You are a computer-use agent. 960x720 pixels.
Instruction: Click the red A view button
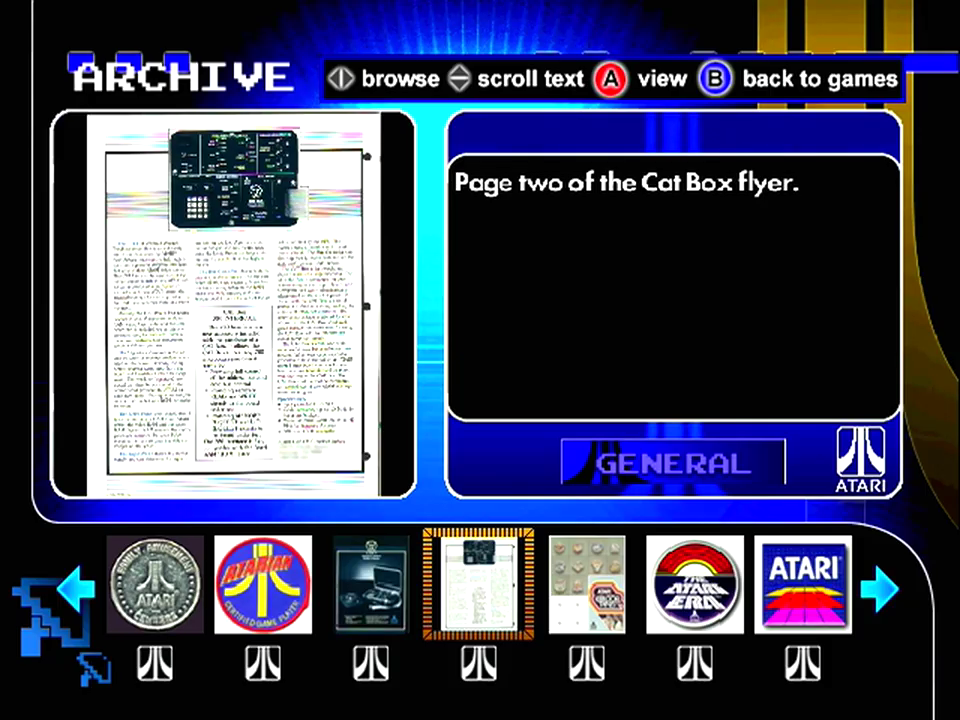[610, 79]
